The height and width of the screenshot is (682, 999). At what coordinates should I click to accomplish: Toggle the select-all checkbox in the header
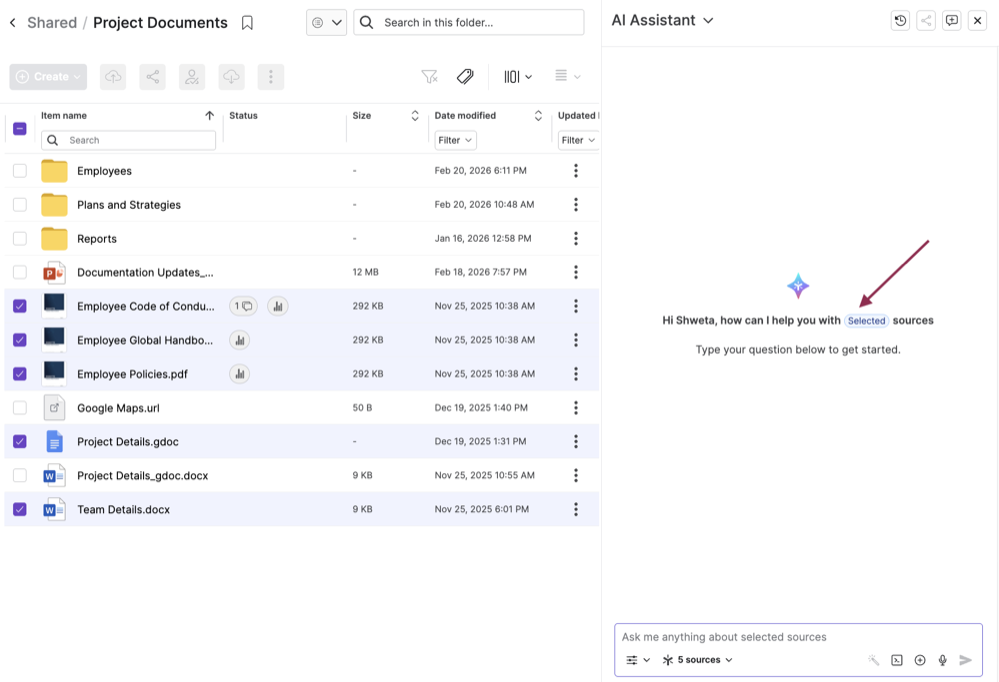click(20, 128)
